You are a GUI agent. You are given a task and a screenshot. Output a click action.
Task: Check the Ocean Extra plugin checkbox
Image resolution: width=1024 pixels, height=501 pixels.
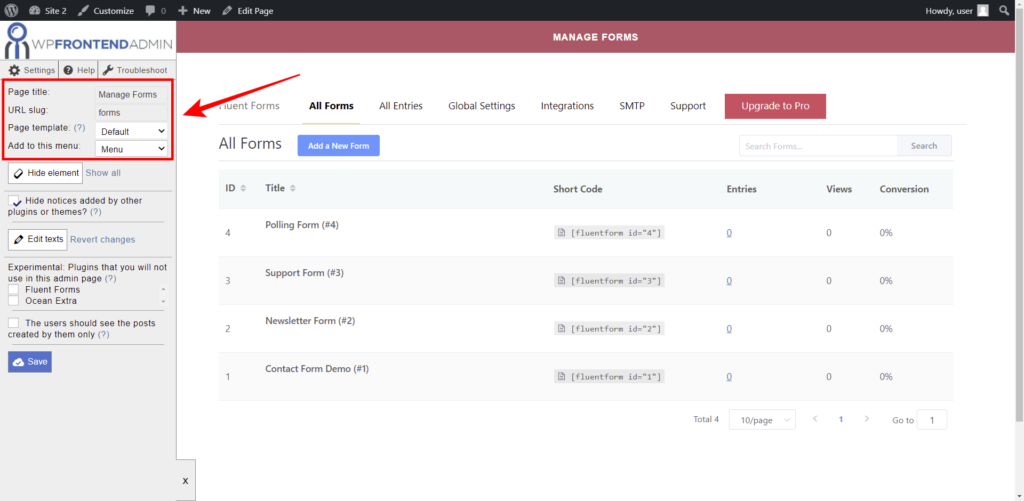[14, 300]
